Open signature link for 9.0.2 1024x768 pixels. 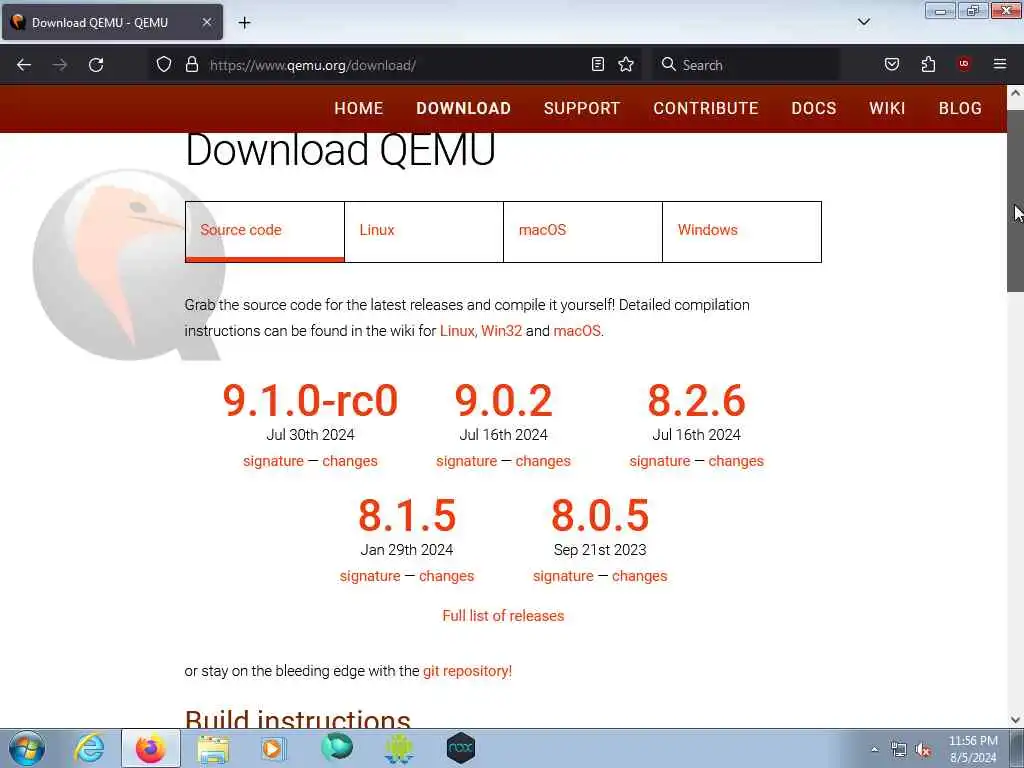pyautogui.click(x=467, y=461)
